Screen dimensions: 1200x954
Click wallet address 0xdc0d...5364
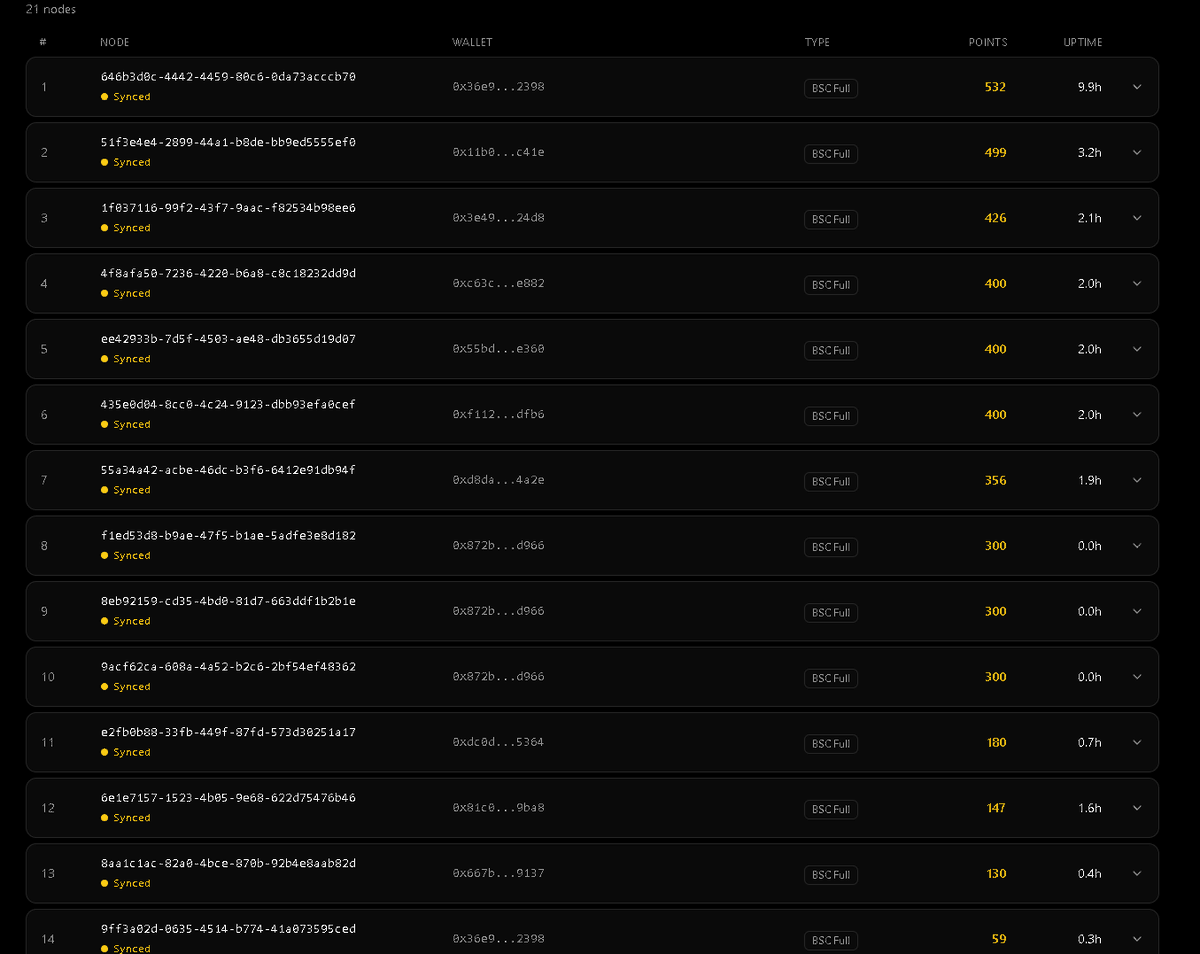point(498,742)
